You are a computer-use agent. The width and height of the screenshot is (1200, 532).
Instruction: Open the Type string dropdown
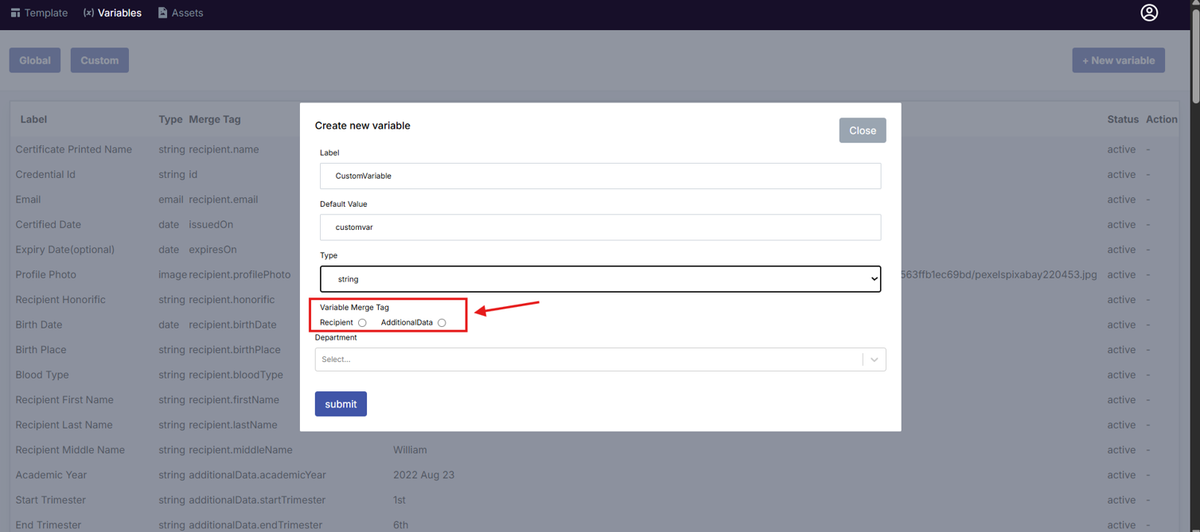click(600, 279)
